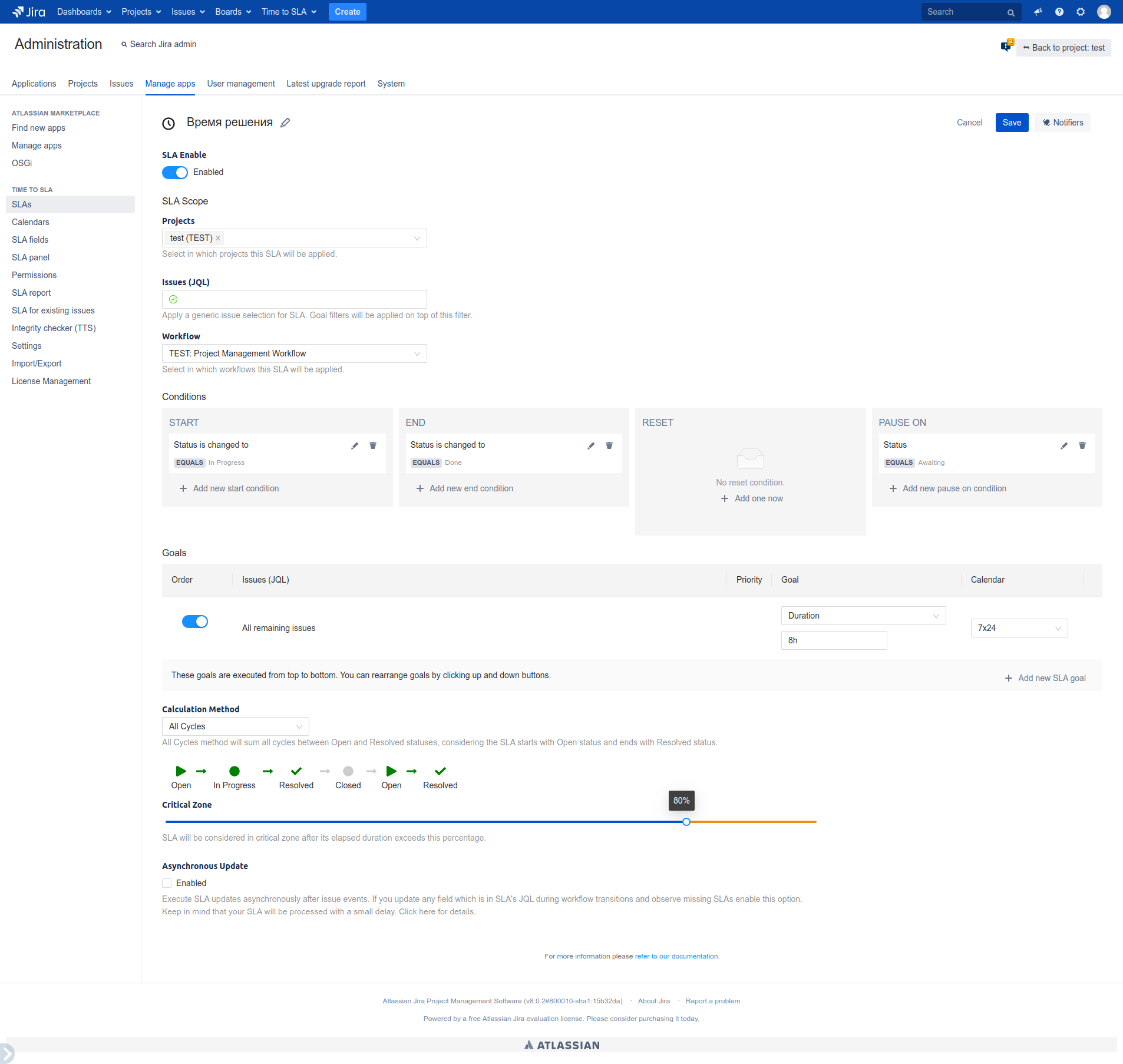
Task: Open the Notifiers button
Action: pyautogui.click(x=1063, y=123)
